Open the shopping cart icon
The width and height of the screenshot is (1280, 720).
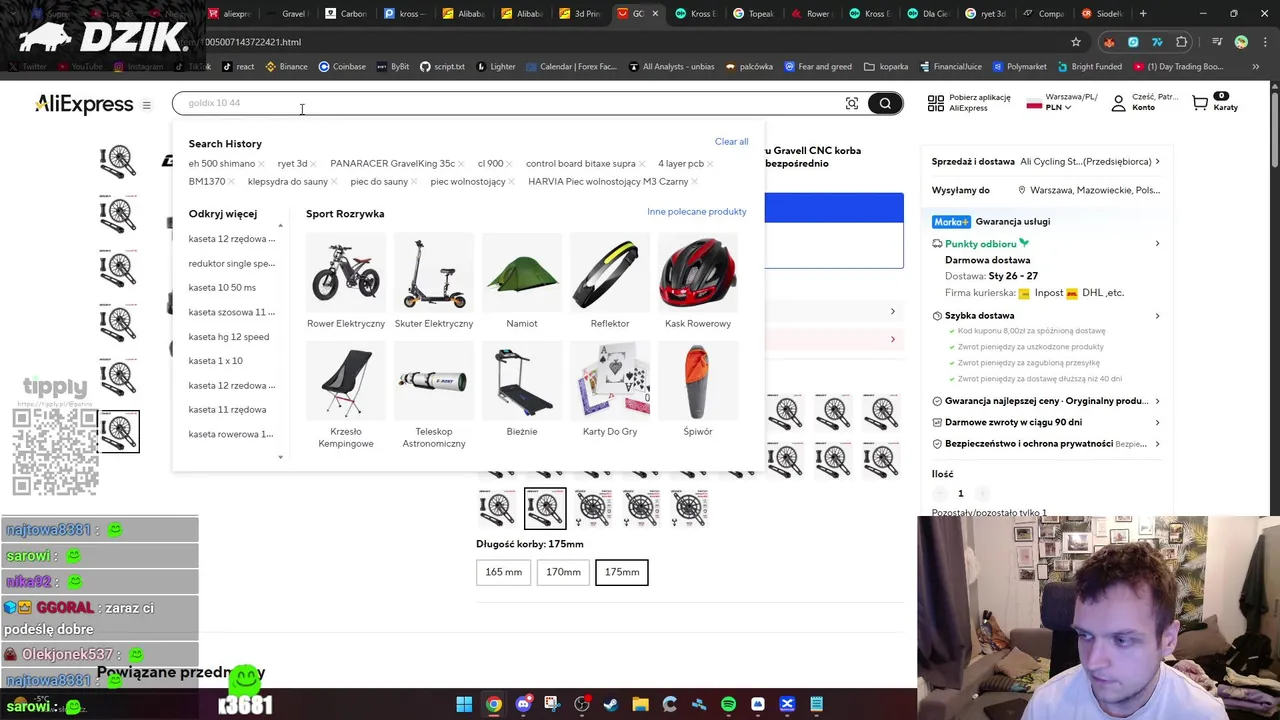[1200, 102]
